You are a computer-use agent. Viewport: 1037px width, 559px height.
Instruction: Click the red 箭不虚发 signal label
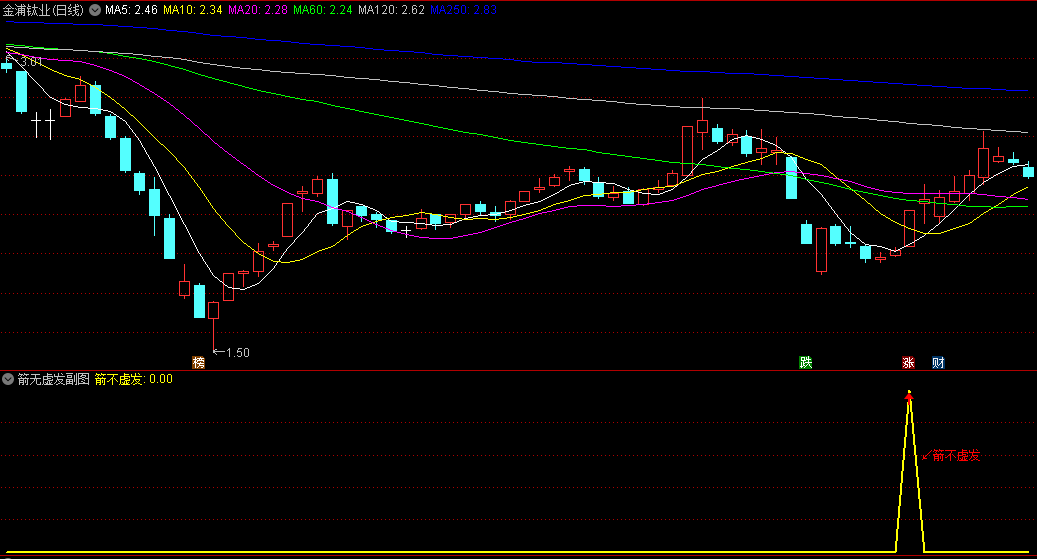pos(956,455)
